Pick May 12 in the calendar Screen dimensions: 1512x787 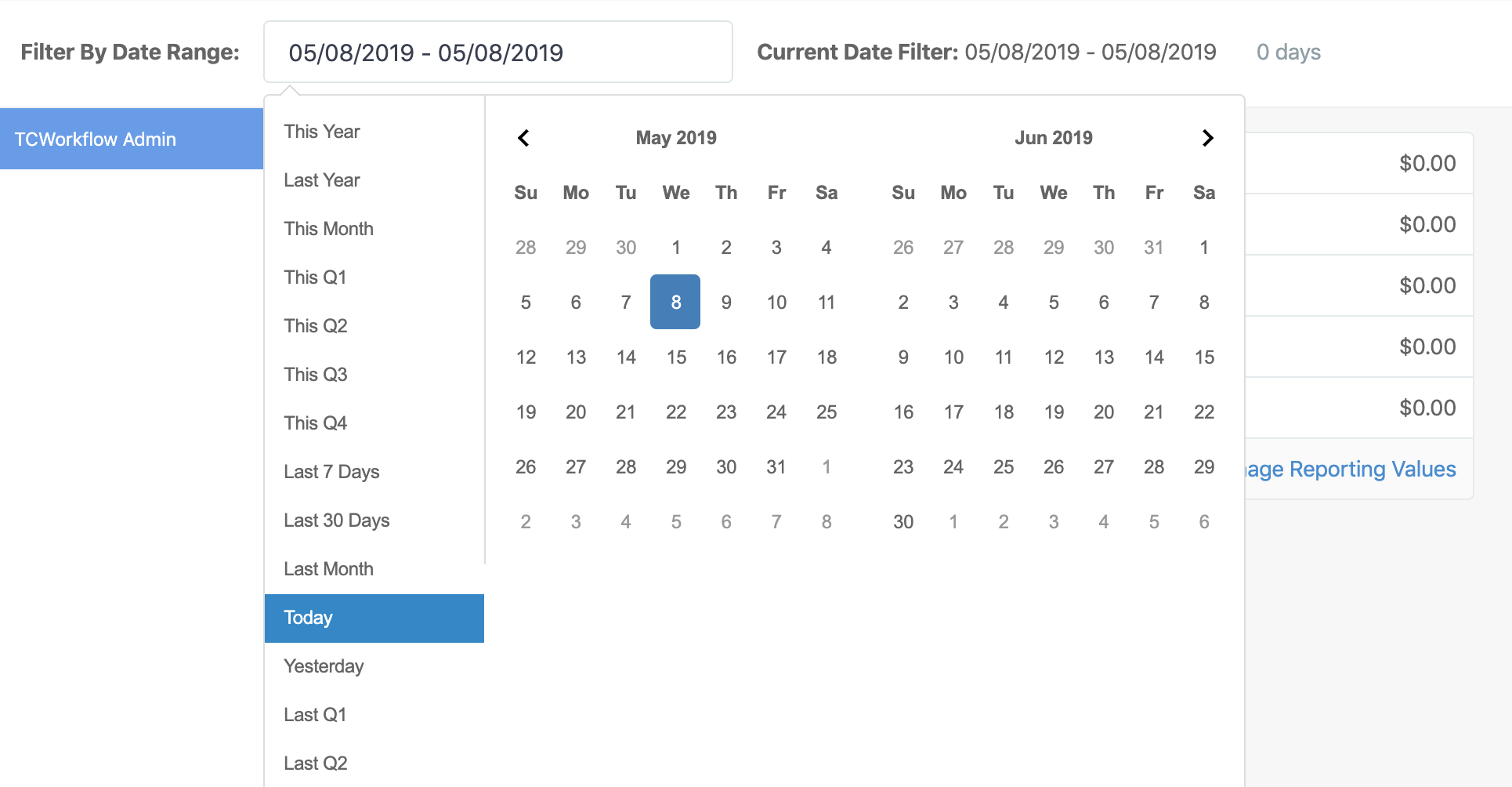coord(525,357)
